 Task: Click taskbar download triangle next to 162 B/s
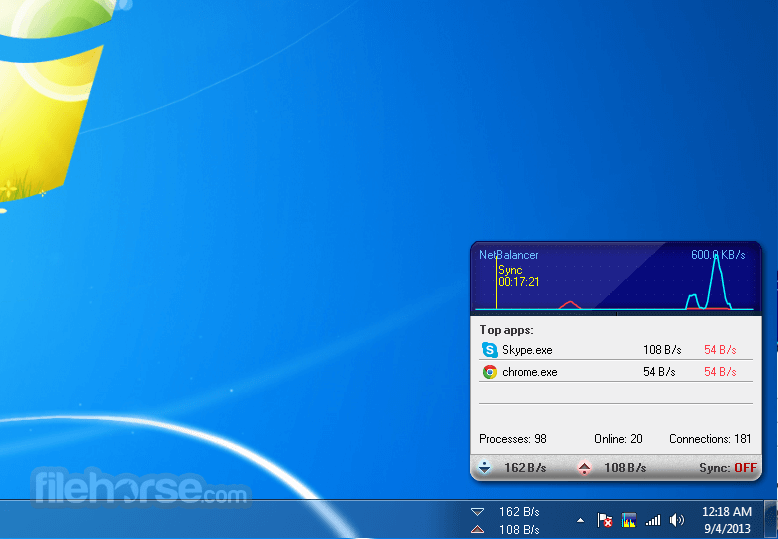click(477, 512)
